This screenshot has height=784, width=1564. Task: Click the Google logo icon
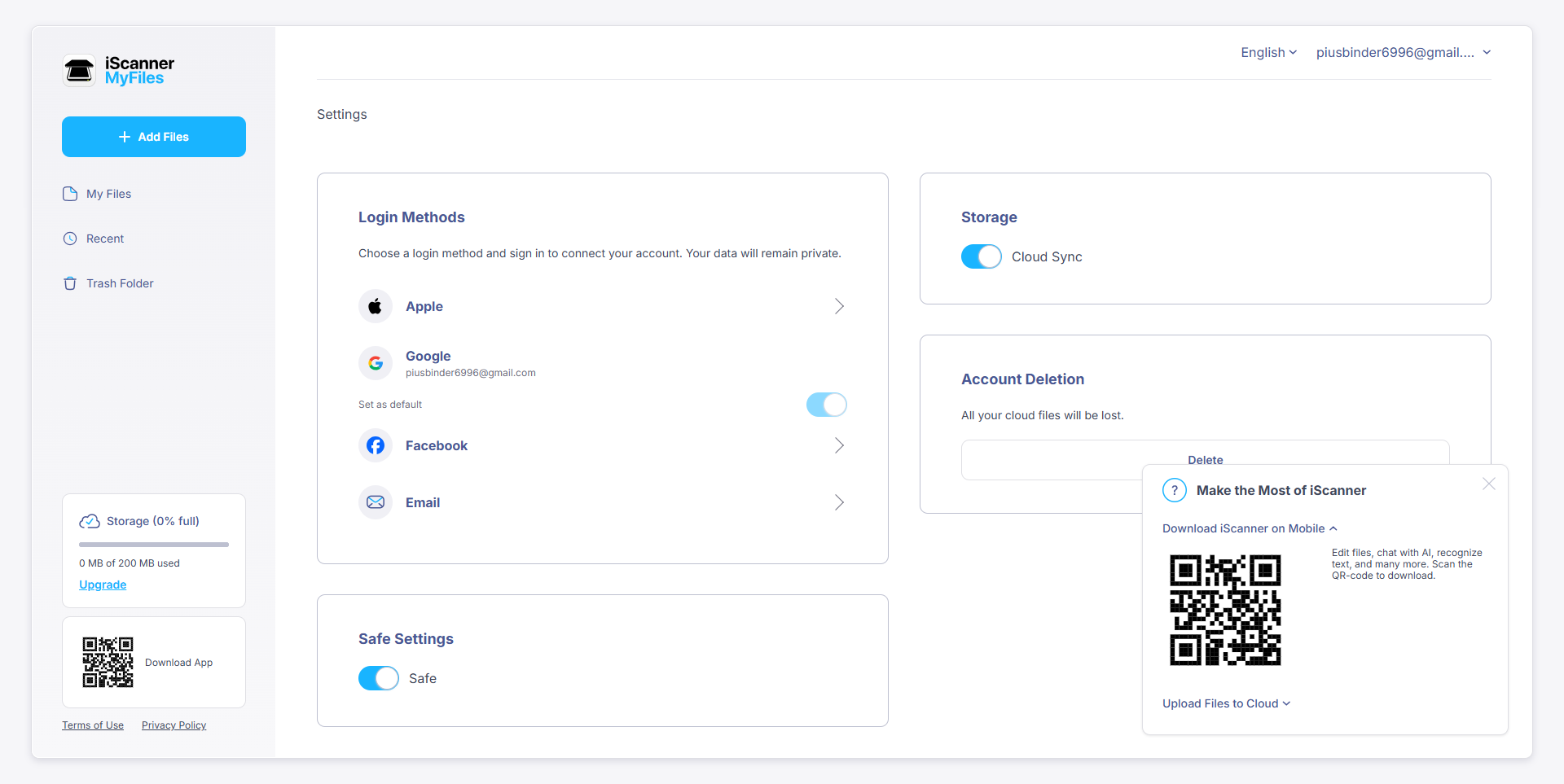coord(376,363)
